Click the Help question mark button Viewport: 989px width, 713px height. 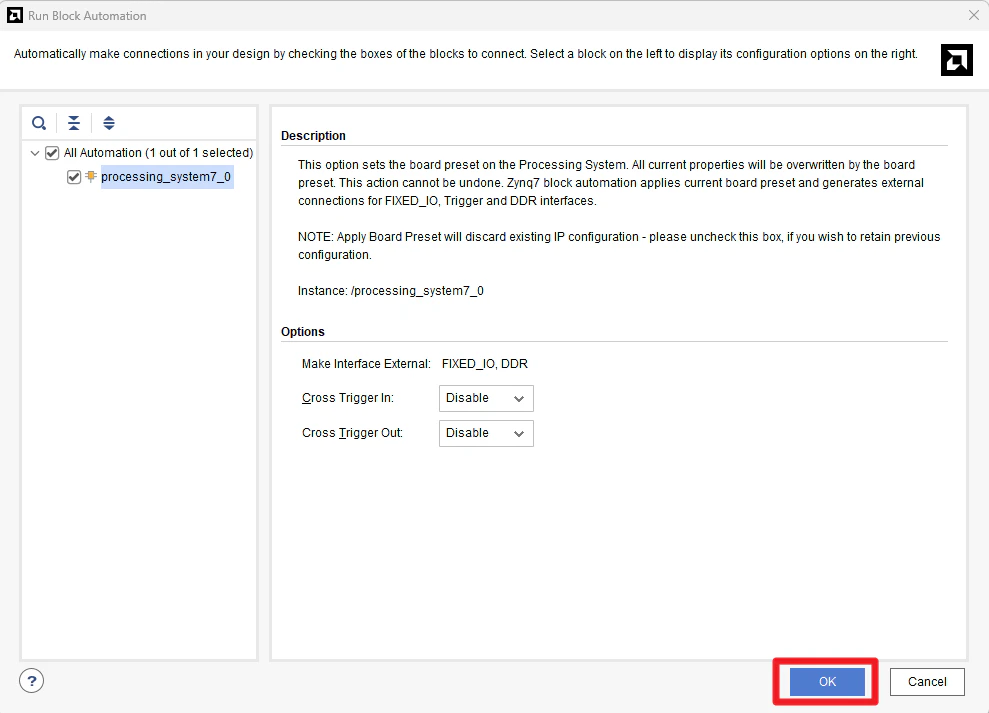pos(32,681)
